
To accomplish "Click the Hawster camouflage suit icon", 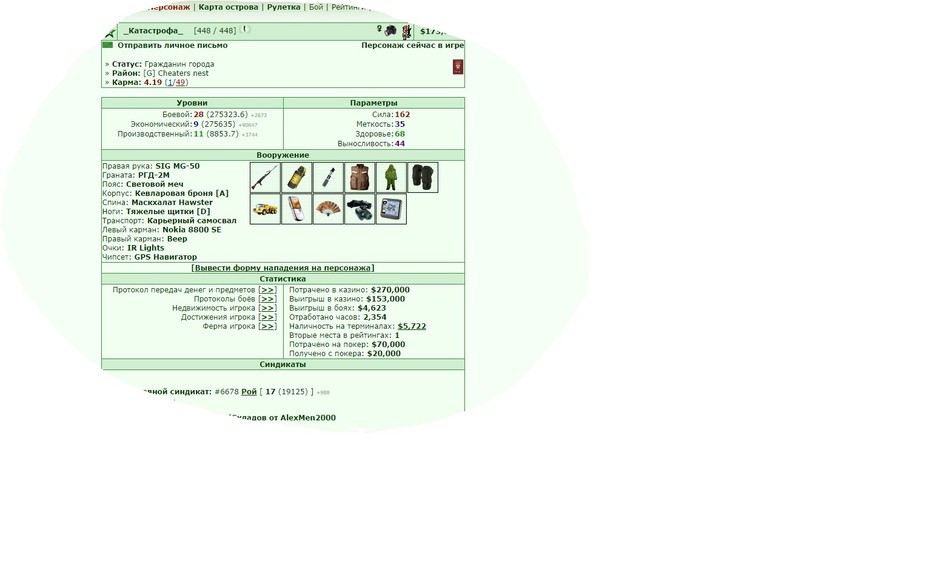I will pos(391,177).
